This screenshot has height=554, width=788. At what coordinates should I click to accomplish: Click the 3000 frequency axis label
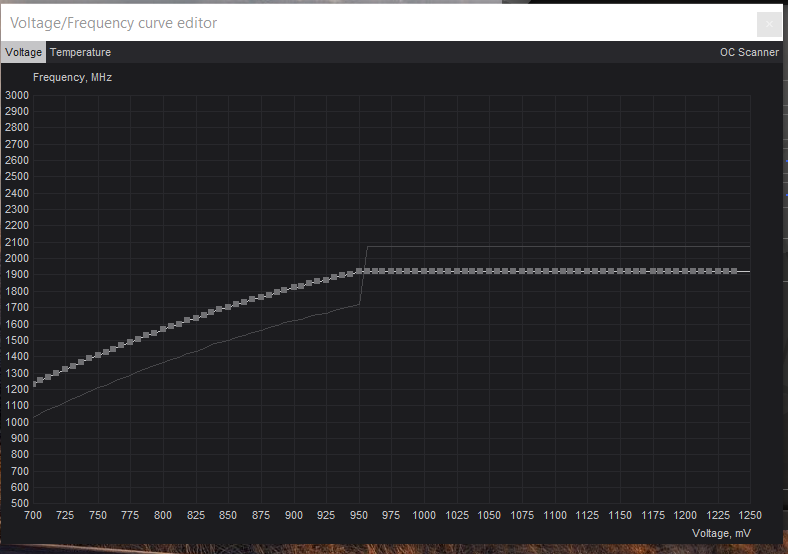[x=17, y=95]
